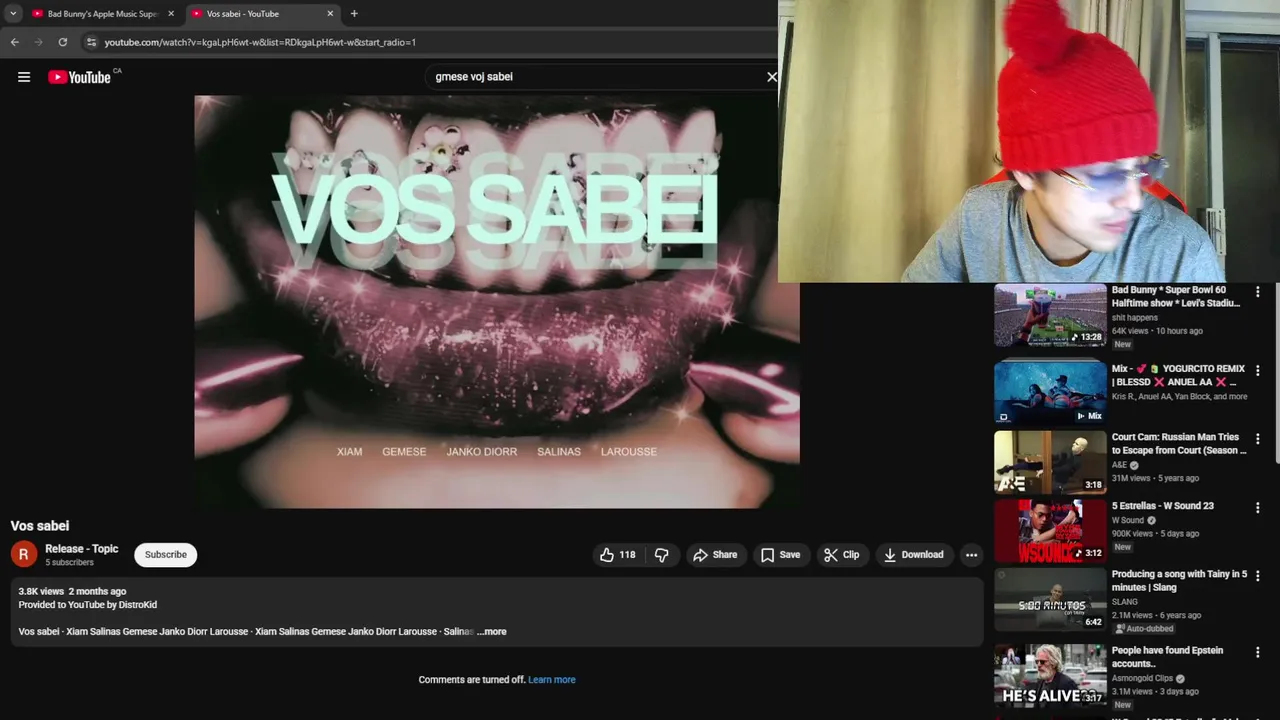
Task: Open more actions ellipsis under video
Action: 971,555
